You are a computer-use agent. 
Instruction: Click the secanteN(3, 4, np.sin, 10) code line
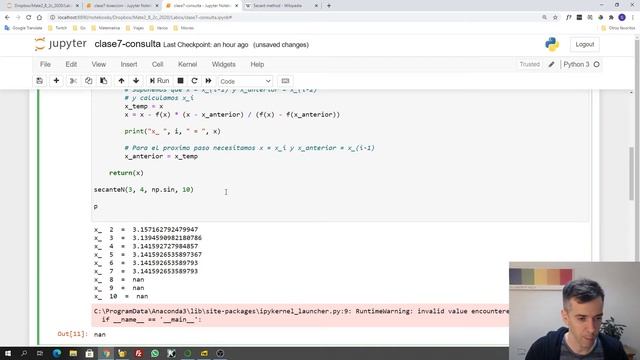click(x=144, y=190)
